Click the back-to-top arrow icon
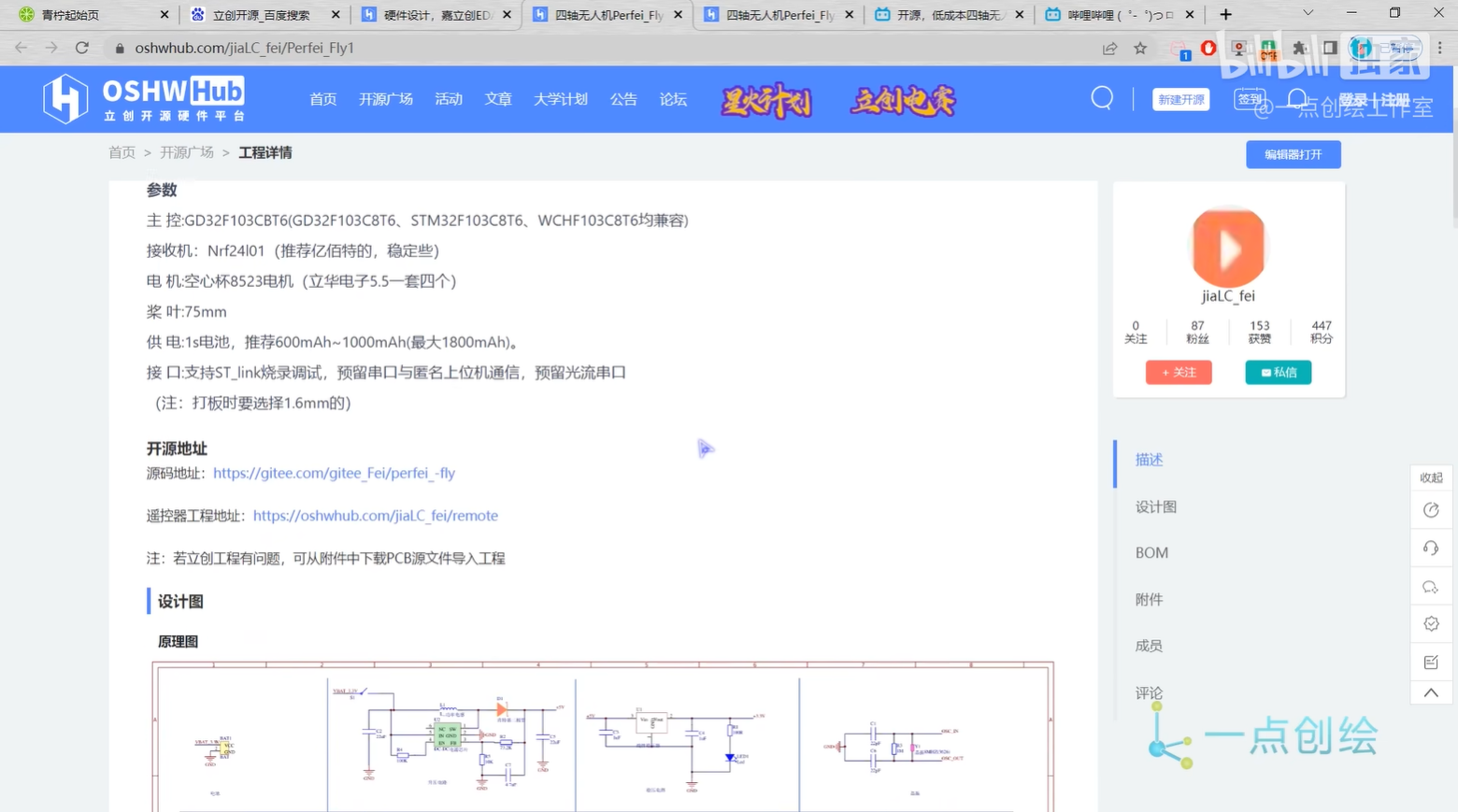This screenshot has height=812, width=1458. (1431, 692)
